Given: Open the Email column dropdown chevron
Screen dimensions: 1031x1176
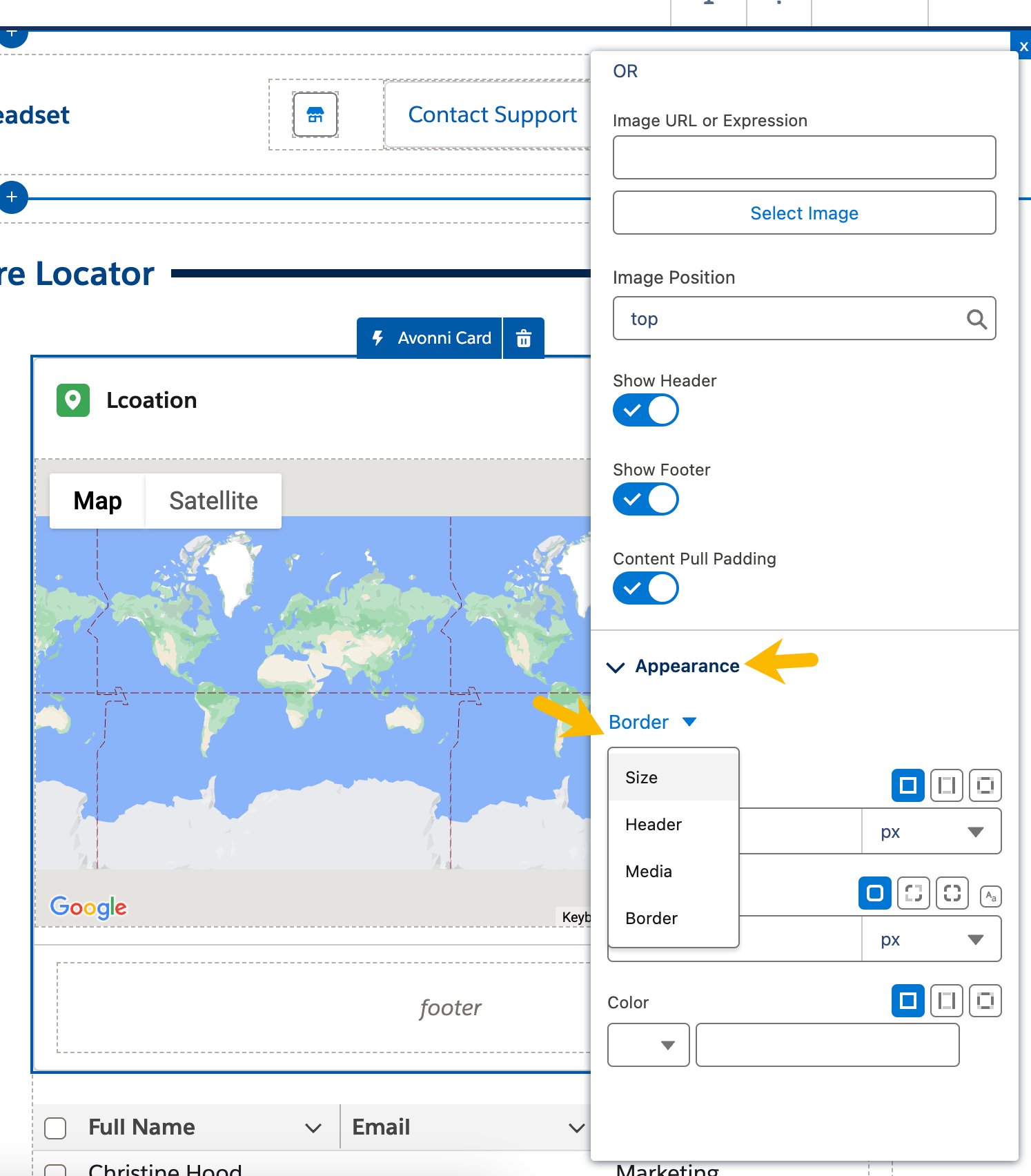Looking at the screenshot, I should coord(576,1128).
